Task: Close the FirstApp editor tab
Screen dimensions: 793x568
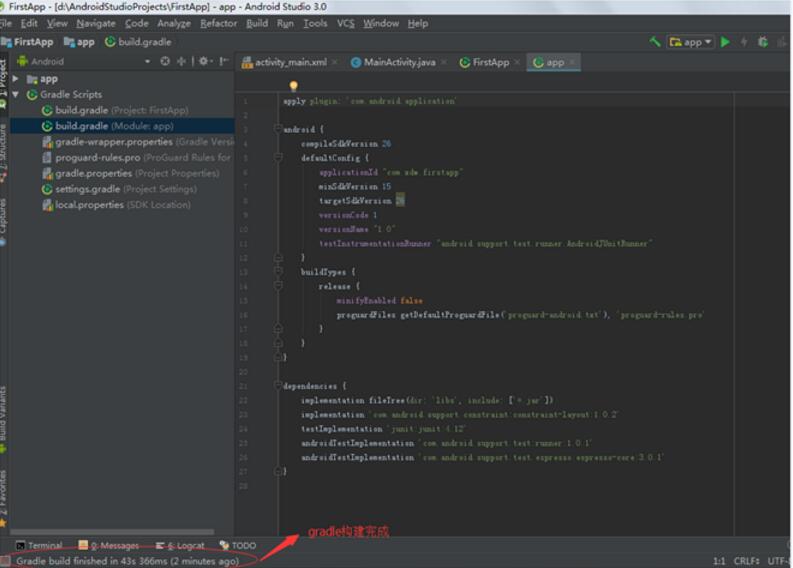Action: point(516,62)
